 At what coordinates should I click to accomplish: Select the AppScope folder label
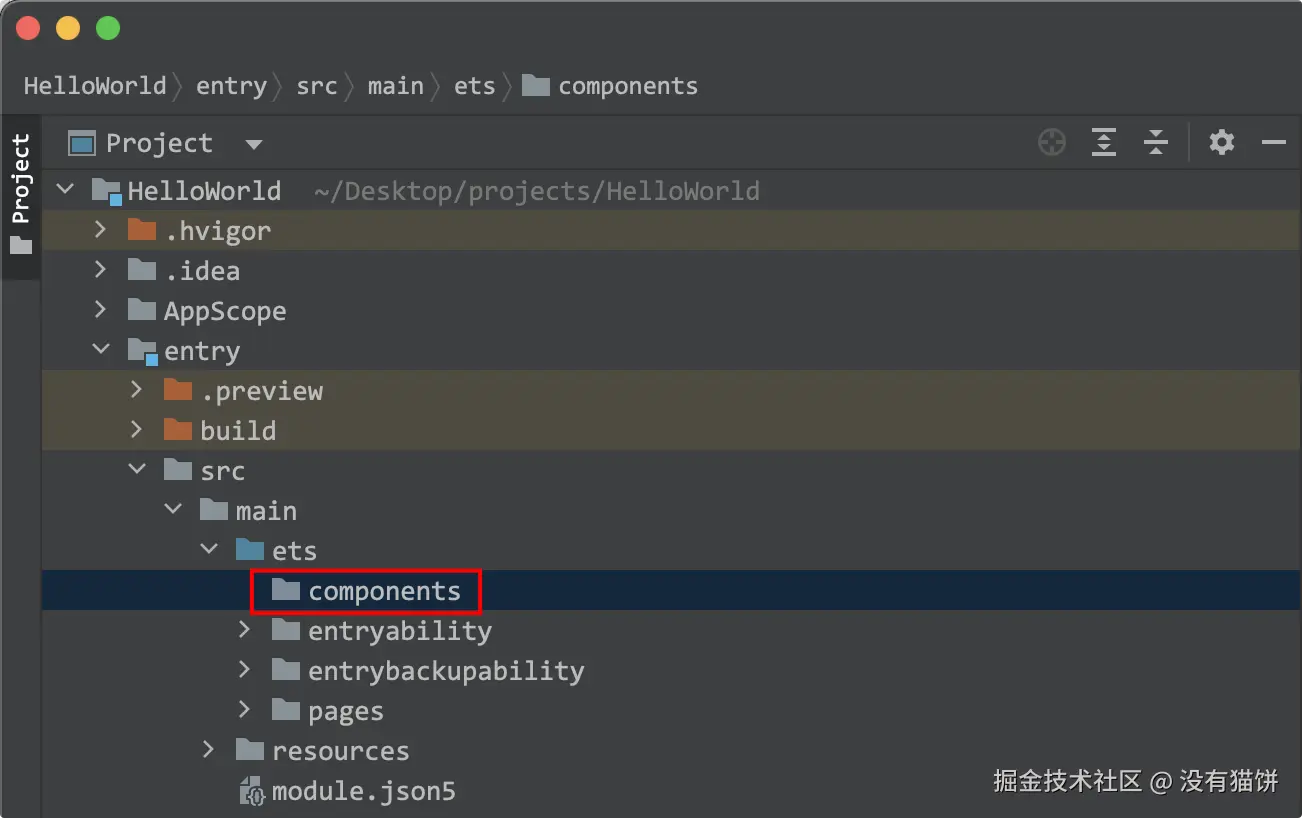(225, 312)
